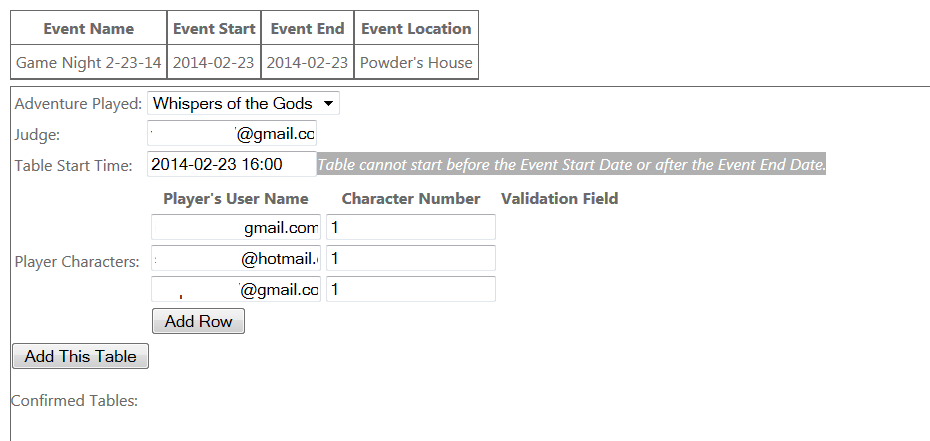Image resolution: width=930 pixels, height=441 pixels.
Task: Click the third row Character Number field
Action: coord(410,290)
